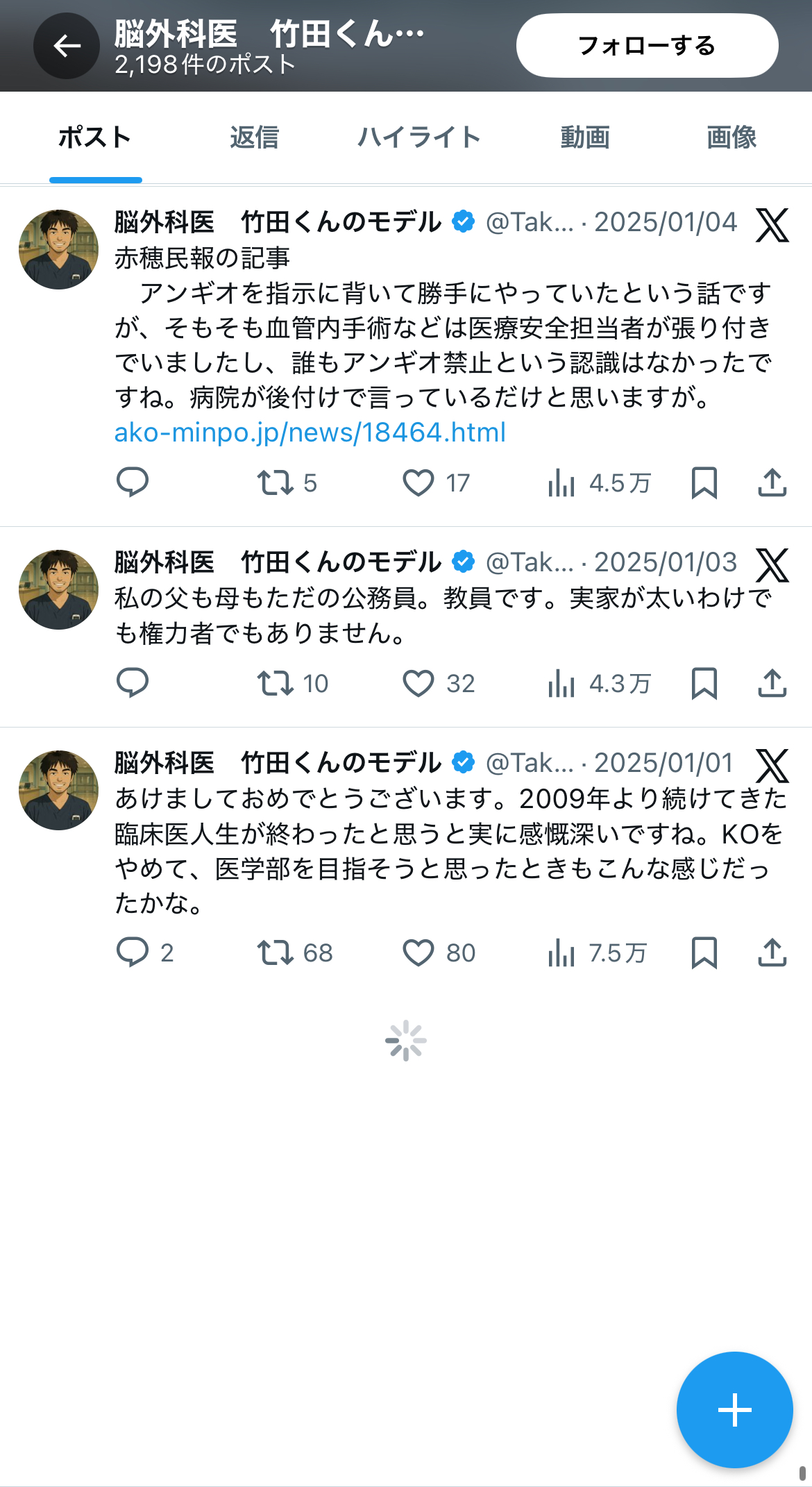Go to the 画像 tab
The height and width of the screenshot is (1487, 812).
(731, 137)
